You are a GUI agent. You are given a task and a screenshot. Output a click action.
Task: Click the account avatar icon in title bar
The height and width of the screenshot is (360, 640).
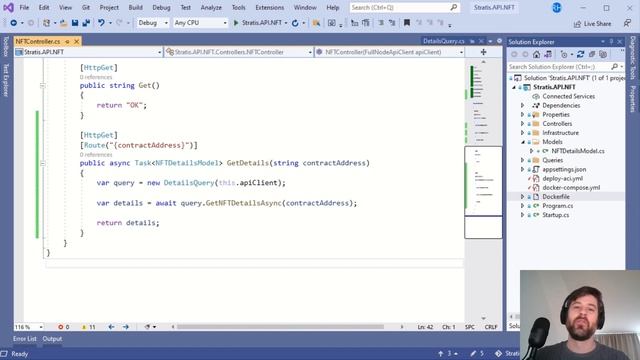tap(557, 7)
